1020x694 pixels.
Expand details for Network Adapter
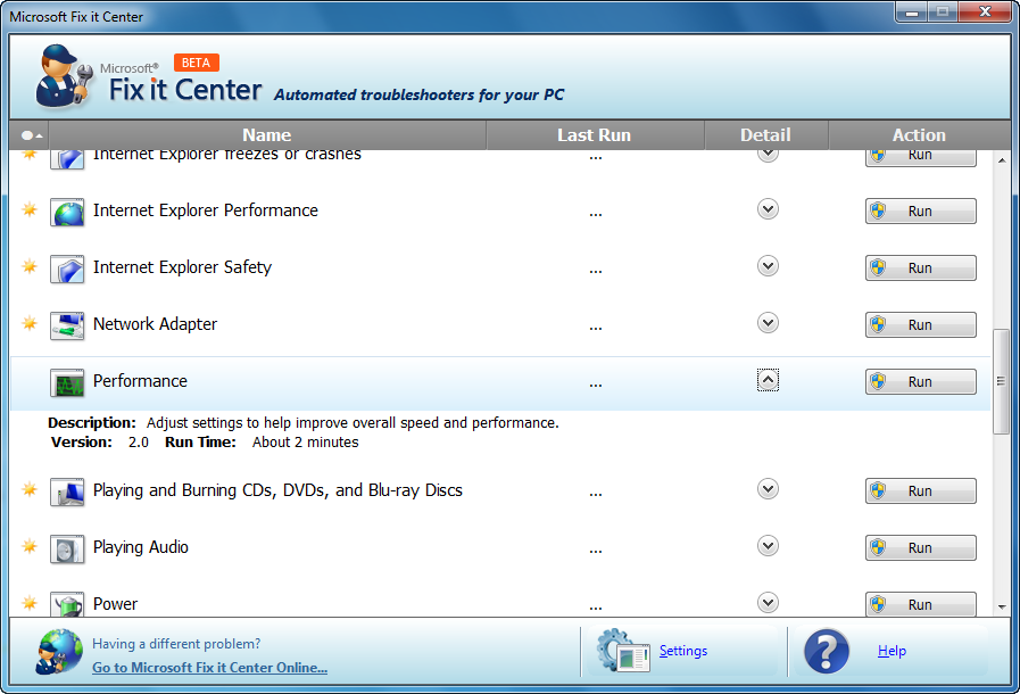[x=768, y=323]
